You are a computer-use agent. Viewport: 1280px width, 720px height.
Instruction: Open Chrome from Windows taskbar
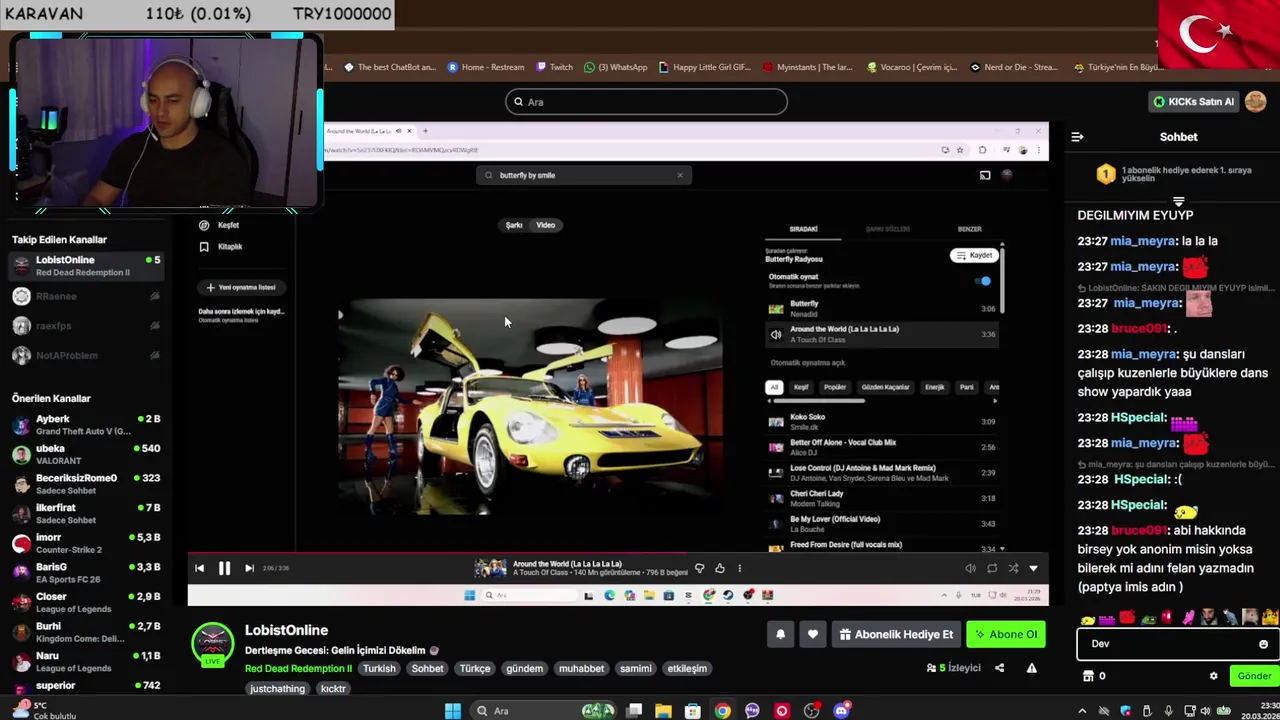722,711
